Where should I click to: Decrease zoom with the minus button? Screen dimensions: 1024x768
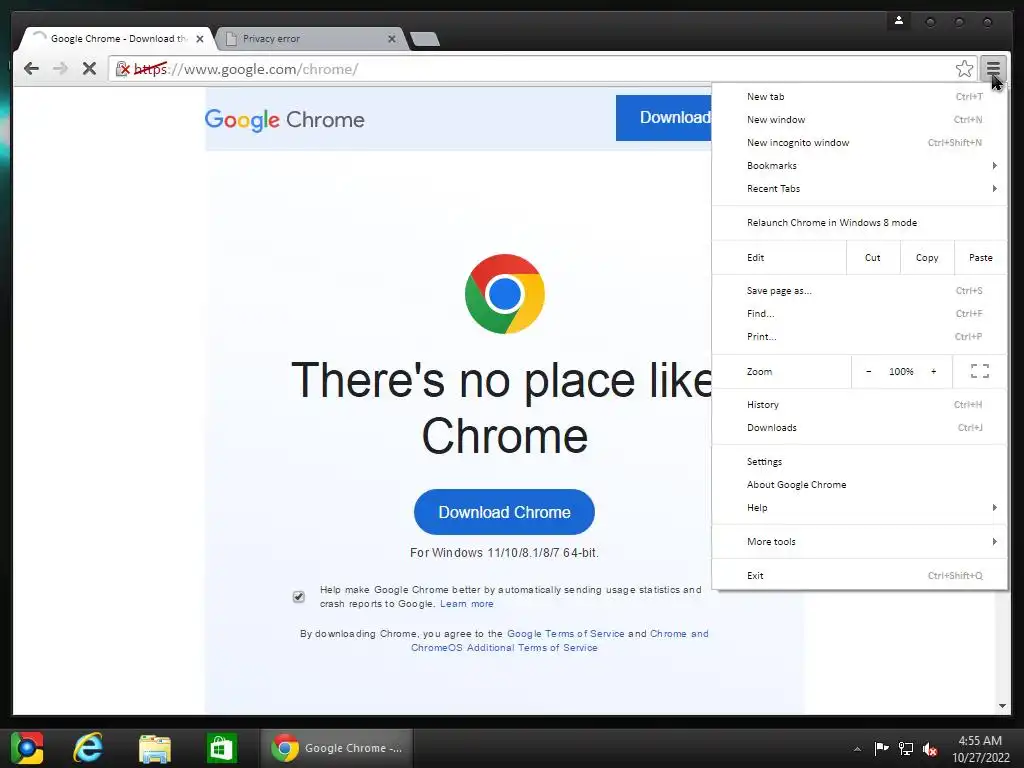(x=869, y=372)
